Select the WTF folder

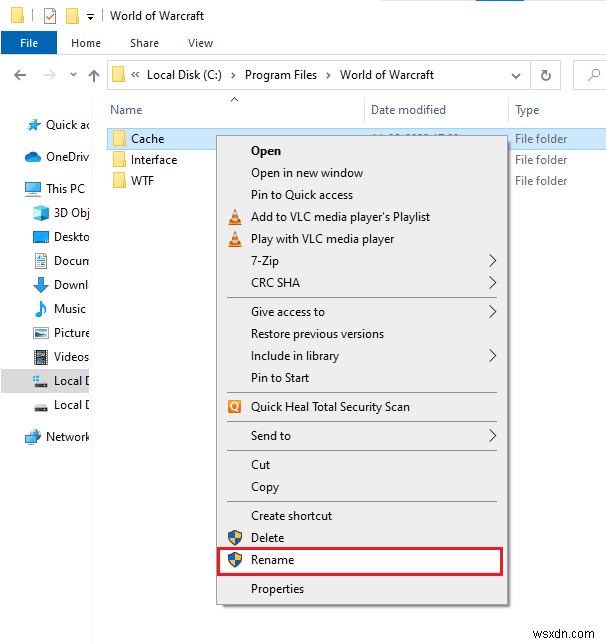point(143,181)
